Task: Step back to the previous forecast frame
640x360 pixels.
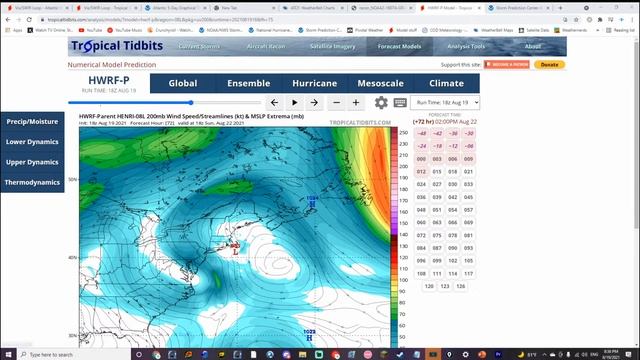Action: [274, 102]
